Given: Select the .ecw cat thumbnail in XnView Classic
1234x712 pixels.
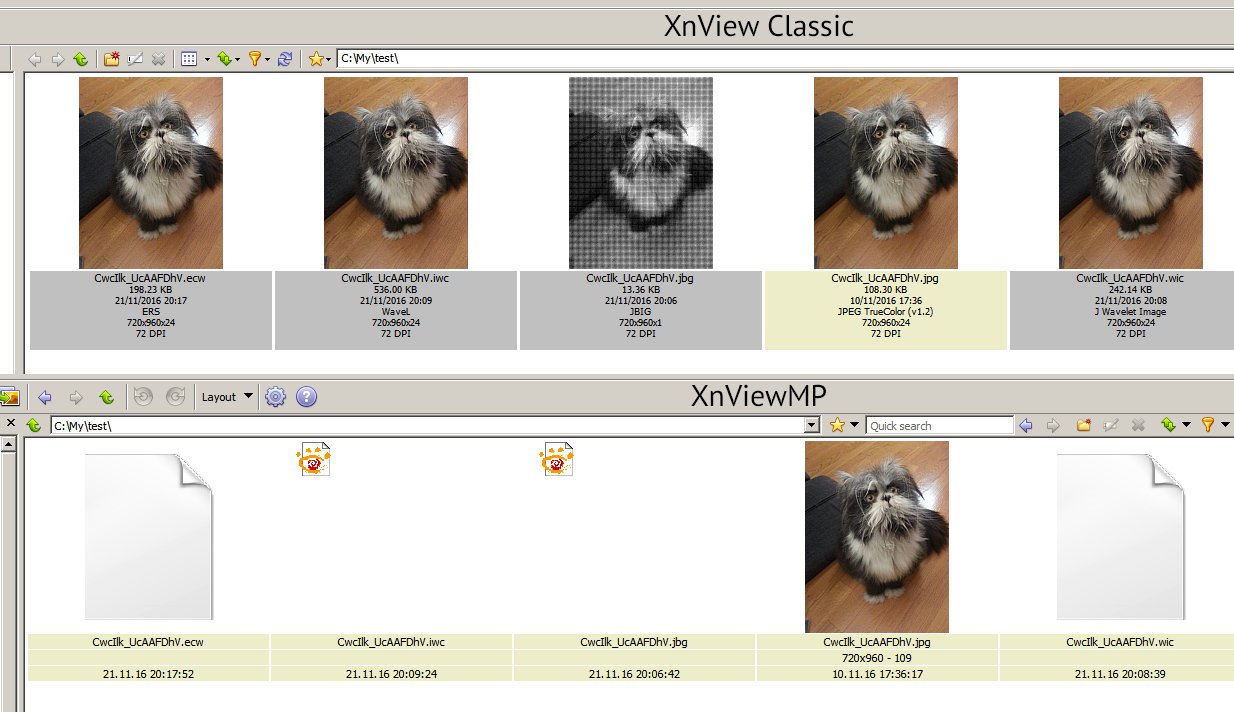Looking at the screenshot, I should [x=151, y=173].
